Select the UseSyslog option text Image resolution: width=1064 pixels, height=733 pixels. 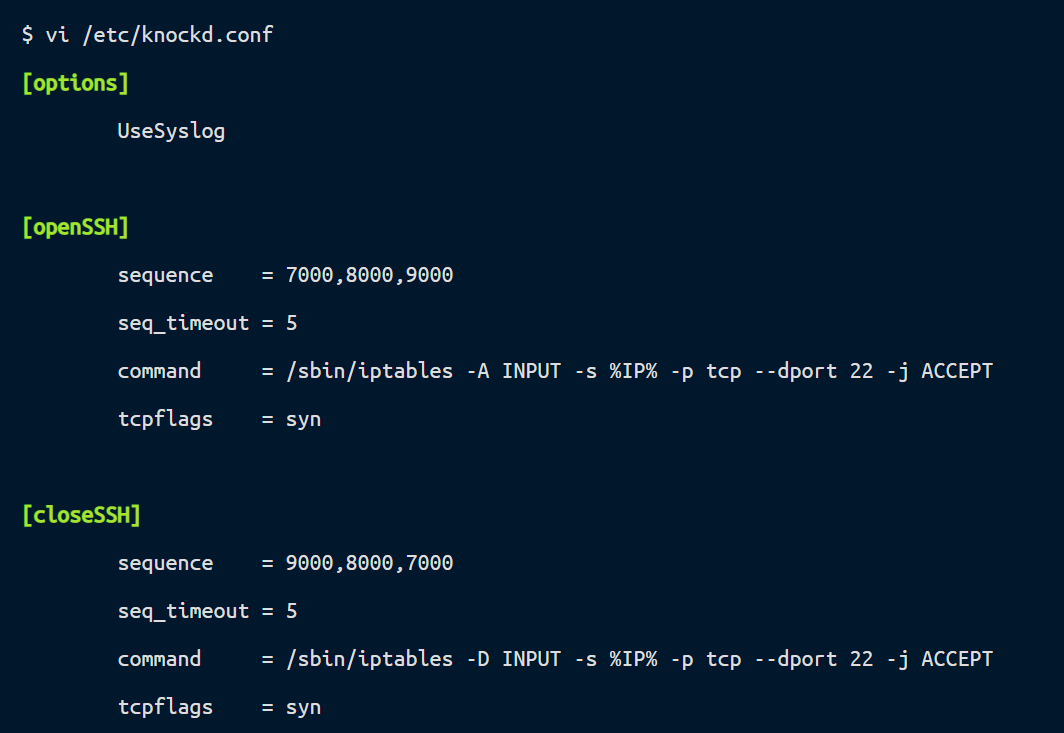[171, 131]
